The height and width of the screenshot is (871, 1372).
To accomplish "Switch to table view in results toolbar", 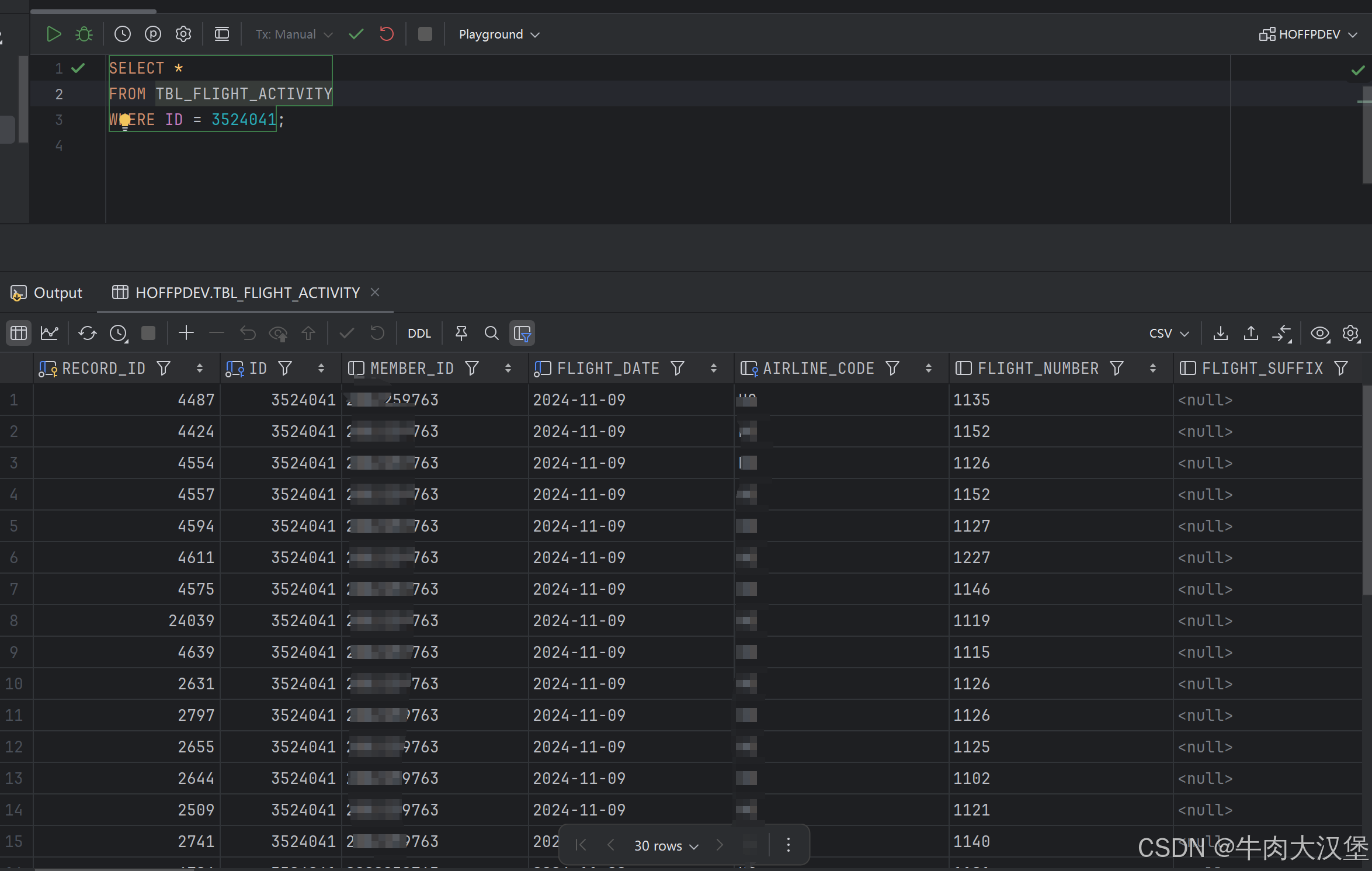I will [x=19, y=333].
